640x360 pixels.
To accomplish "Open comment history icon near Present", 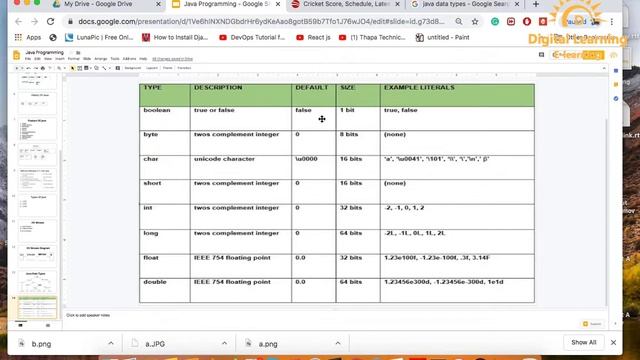I will pos(541,55).
